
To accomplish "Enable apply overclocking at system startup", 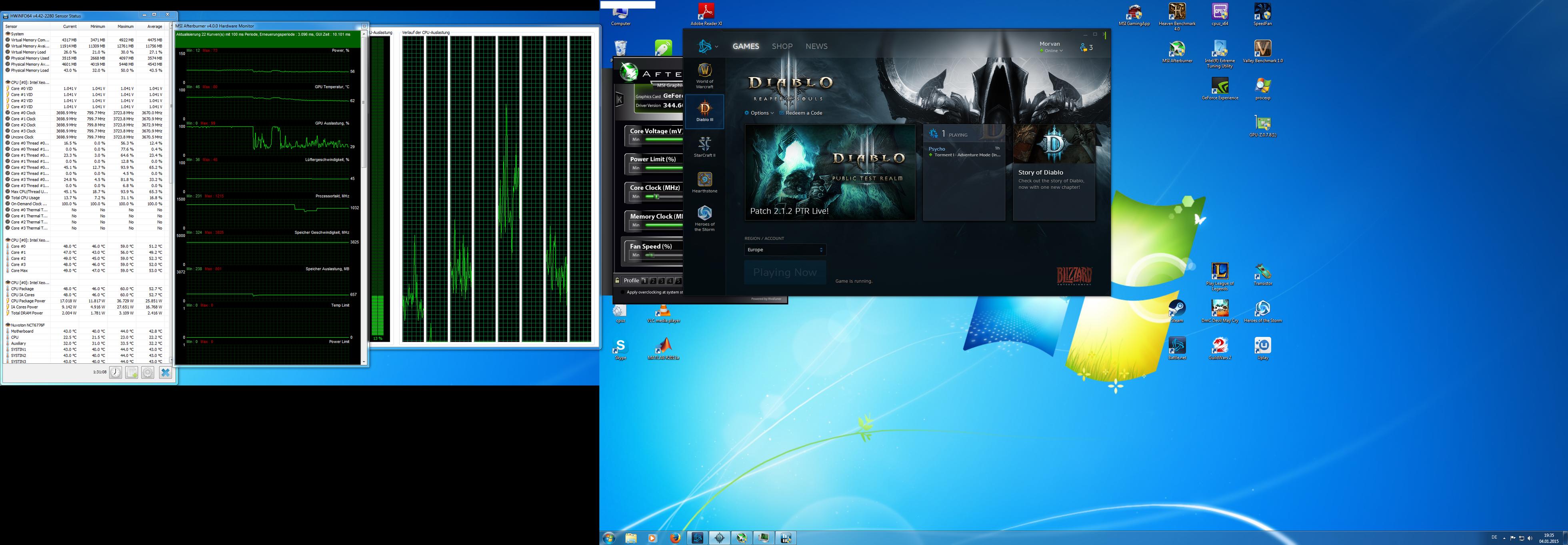I will coord(622,292).
